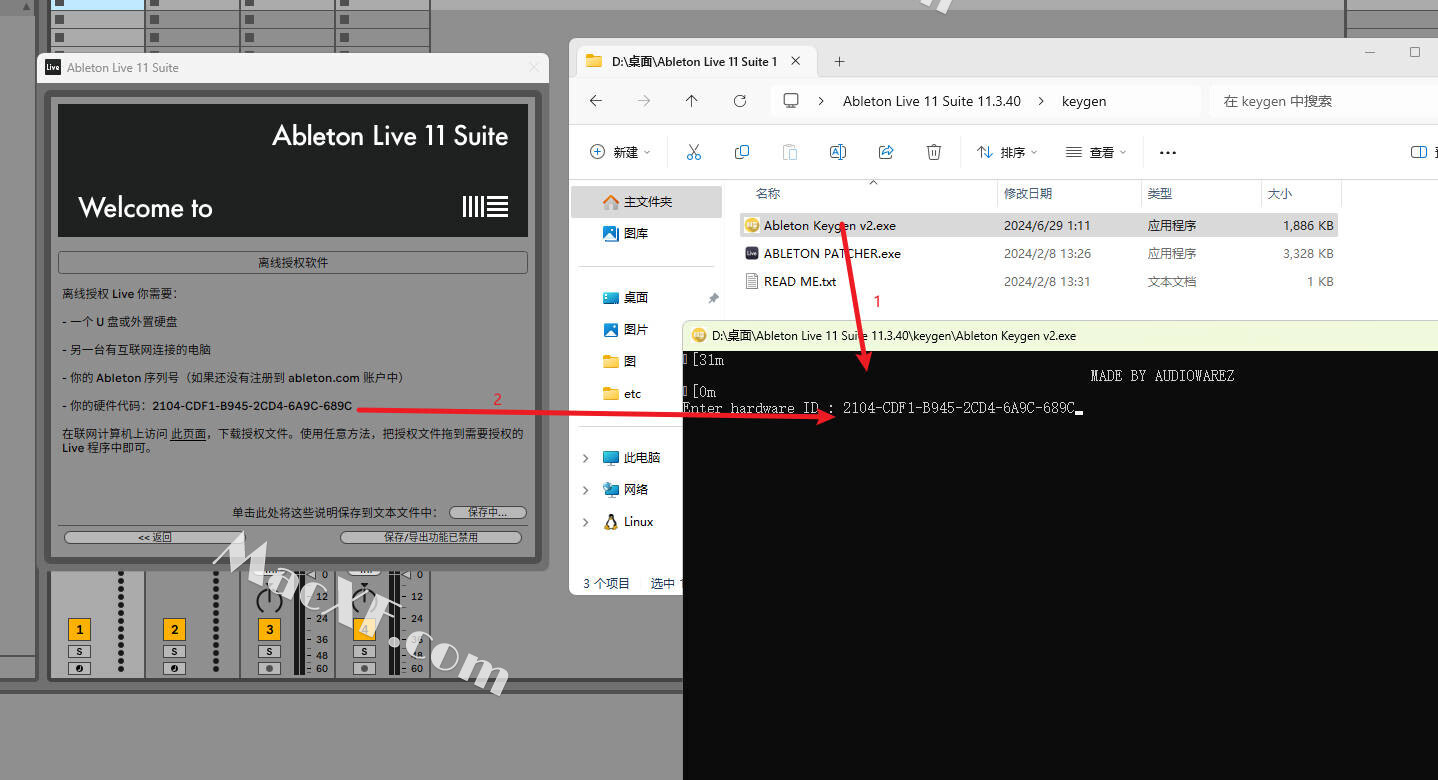Click the << 返回 back button

[155, 537]
